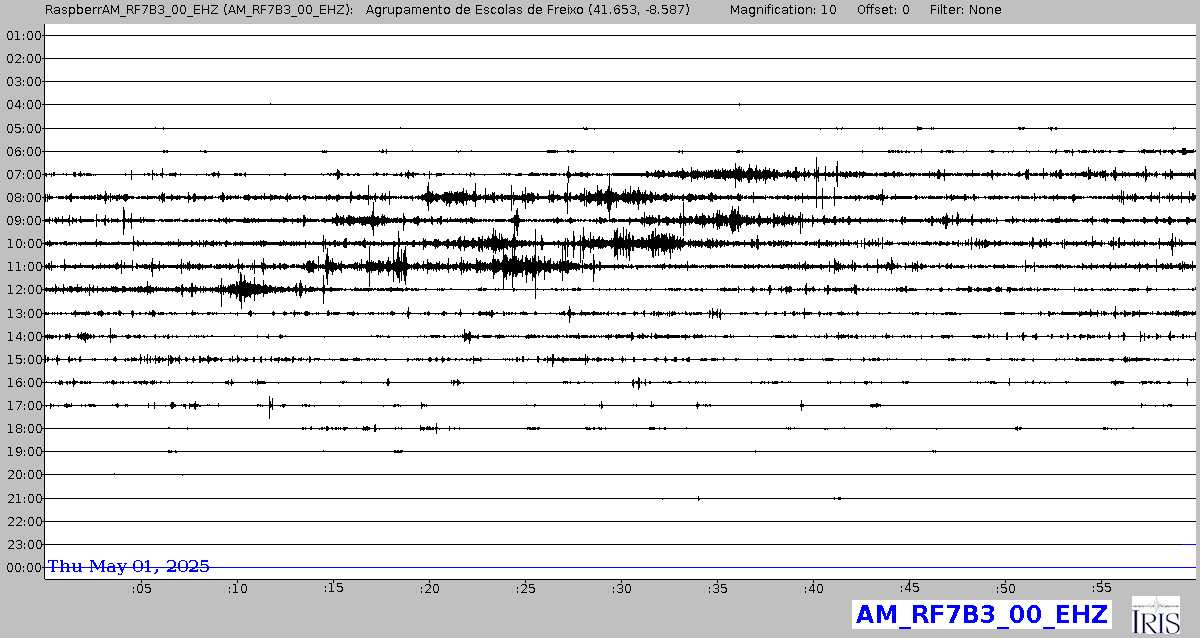
Task: Click the 15:00 hour label
Action: [x=24, y=359]
